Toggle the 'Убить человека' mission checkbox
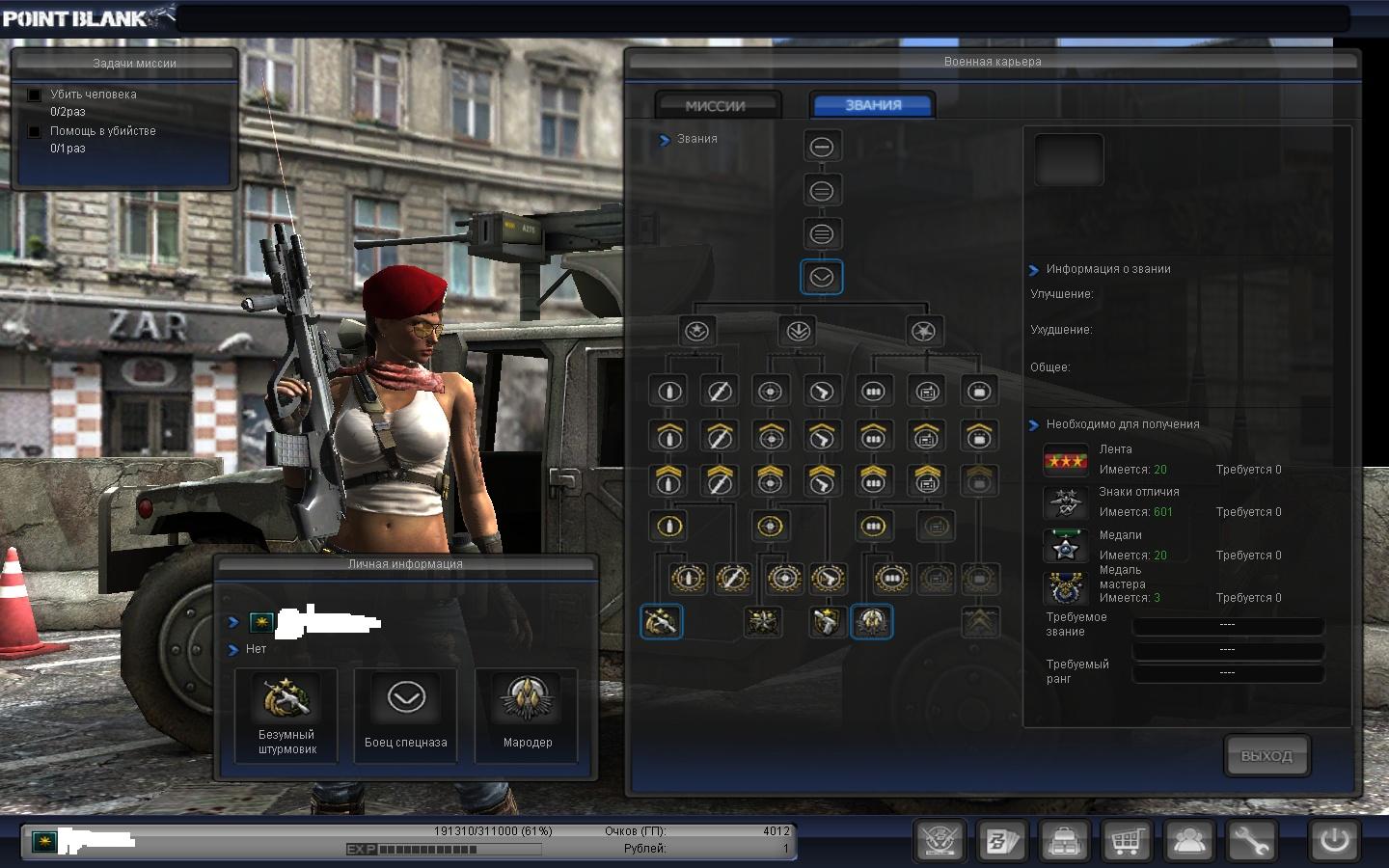This screenshot has height=868, width=1389. tap(35, 95)
